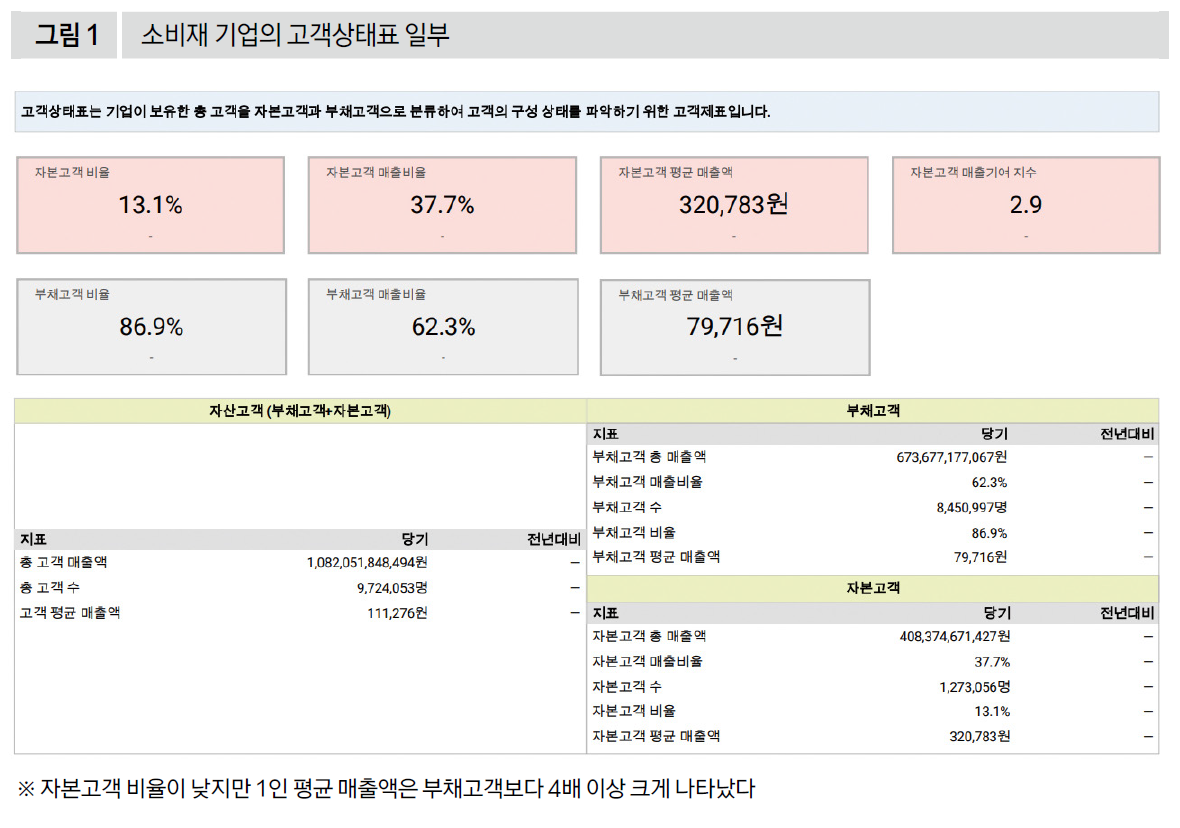1180x828 pixels.
Task: Select the 자산고객 (부채고객+자본고객) section header
Action: [300, 411]
